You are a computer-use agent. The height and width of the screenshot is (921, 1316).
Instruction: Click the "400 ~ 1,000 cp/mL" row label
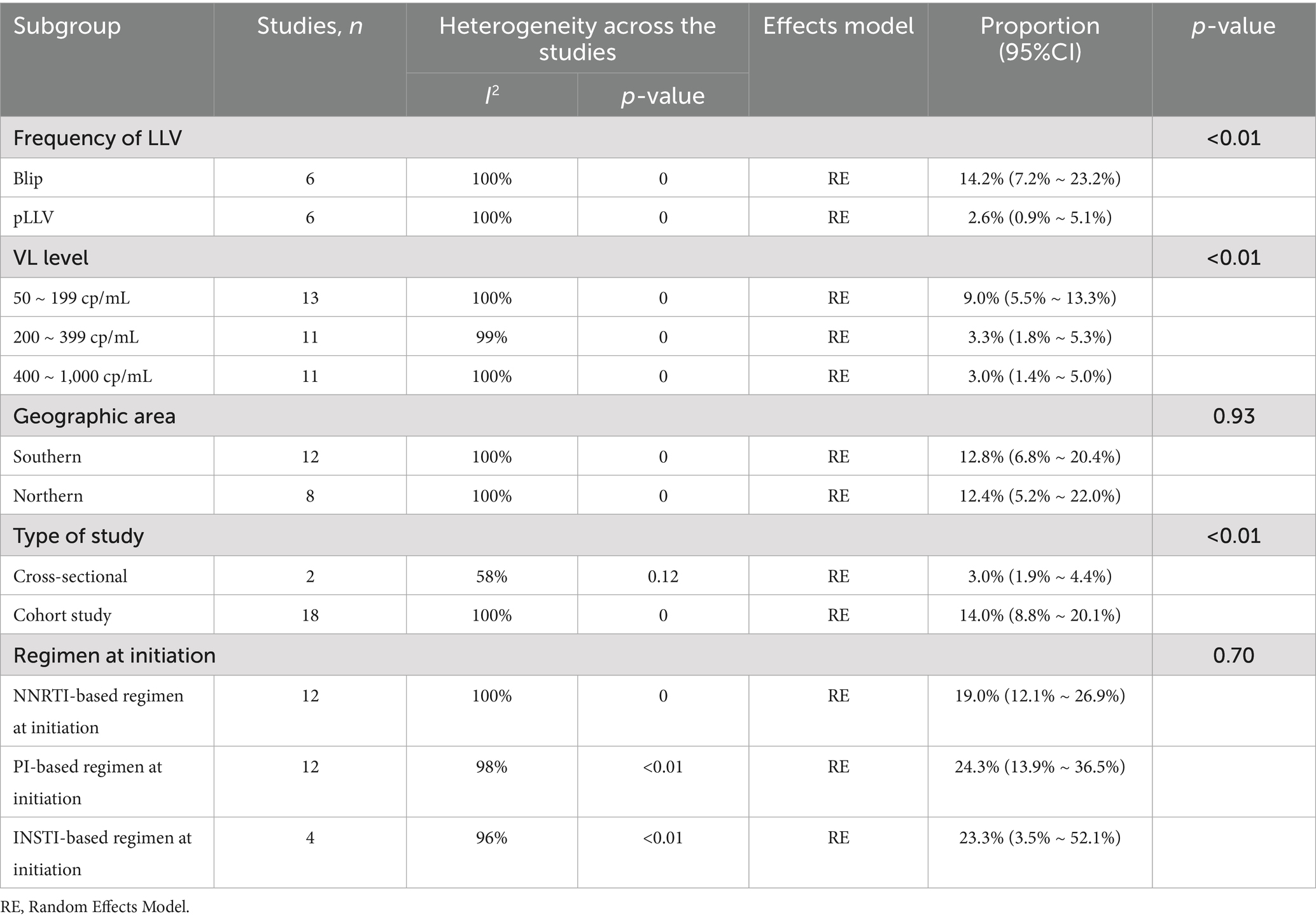(83, 376)
